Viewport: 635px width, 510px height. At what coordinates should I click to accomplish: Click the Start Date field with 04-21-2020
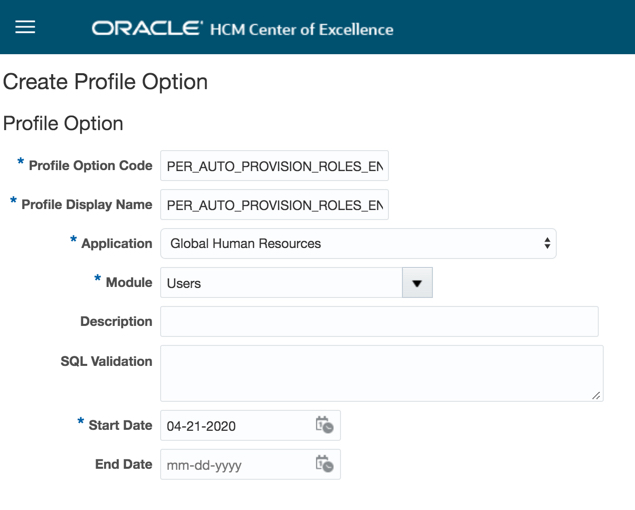click(x=236, y=426)
